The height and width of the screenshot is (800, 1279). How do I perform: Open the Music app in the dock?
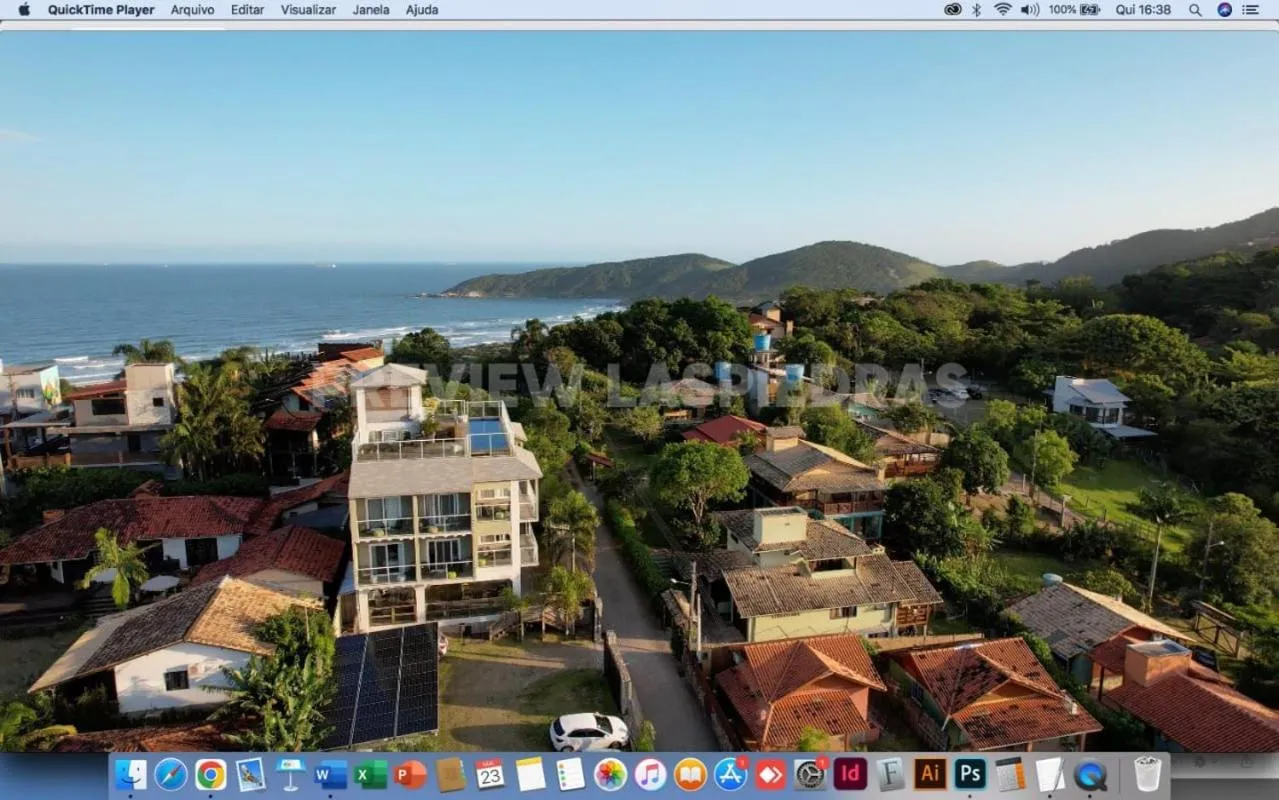(x=650, y=774)
